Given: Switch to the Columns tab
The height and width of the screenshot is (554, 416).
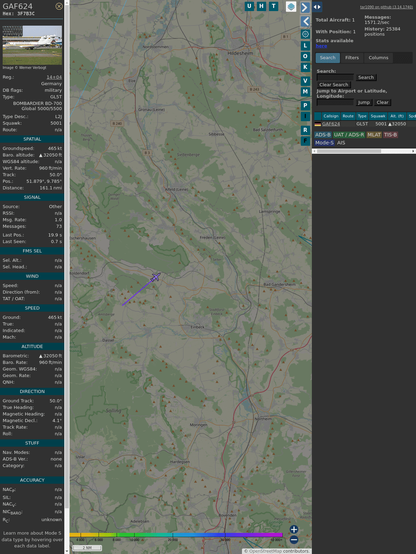Looking at the screenshot, I should point(379,58).
